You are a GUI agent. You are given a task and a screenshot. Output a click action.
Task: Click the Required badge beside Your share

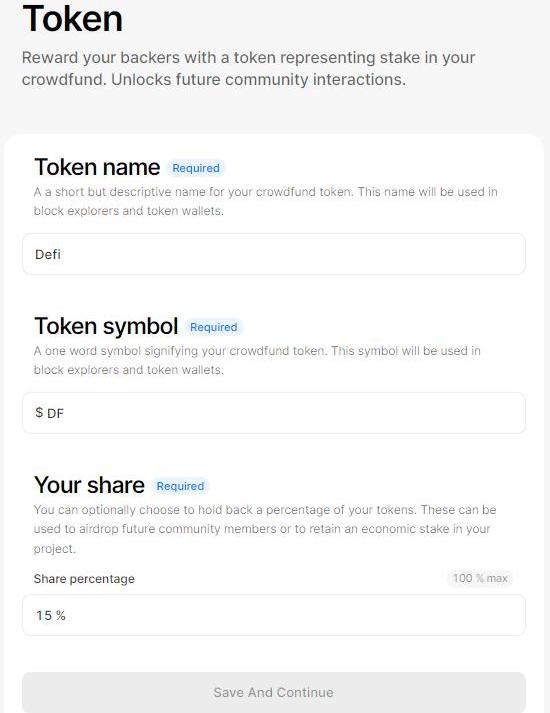pos(180,486)
